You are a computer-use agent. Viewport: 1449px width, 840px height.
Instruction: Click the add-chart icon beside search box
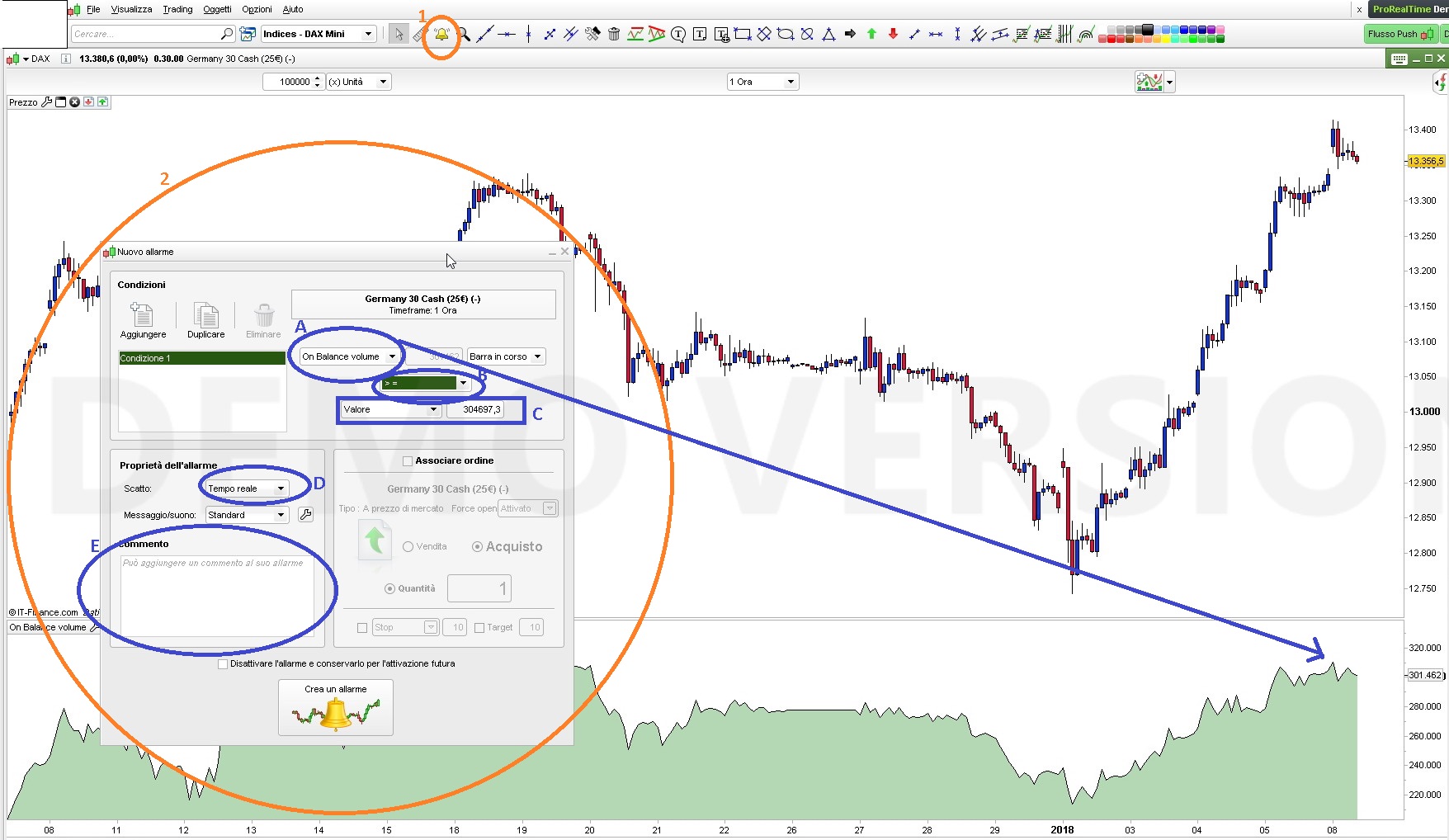click(248, 34)
